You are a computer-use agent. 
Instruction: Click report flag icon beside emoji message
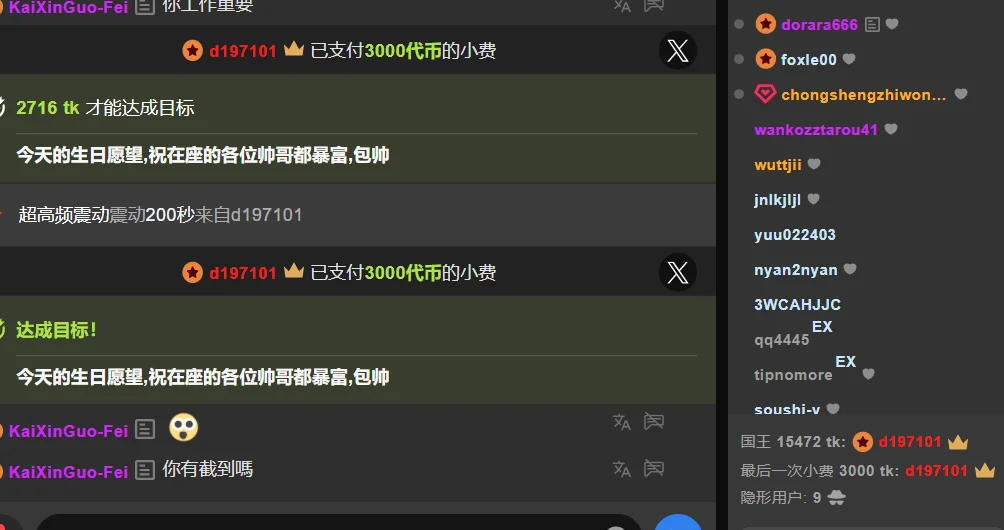tap(654, 422)
